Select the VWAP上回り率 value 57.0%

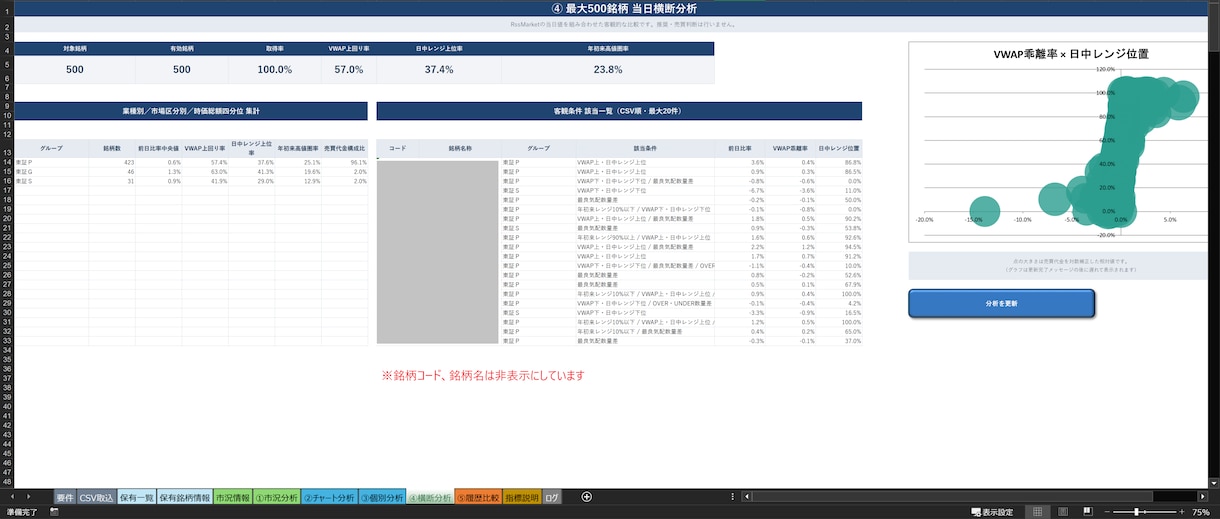[x=349, y=70]
